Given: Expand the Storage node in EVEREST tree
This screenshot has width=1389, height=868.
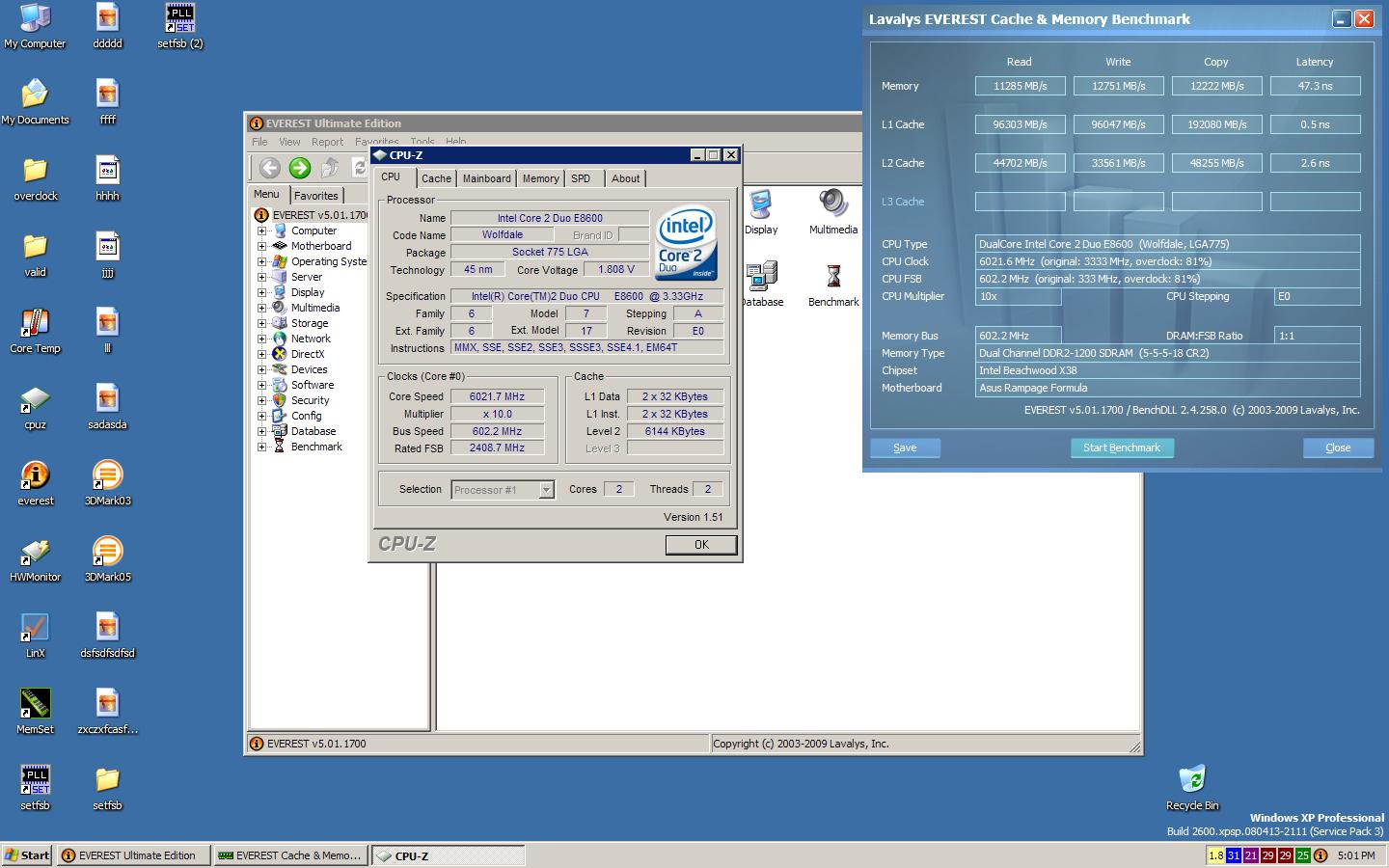Looking at the screenshot, I should click(x=261, y=323).
